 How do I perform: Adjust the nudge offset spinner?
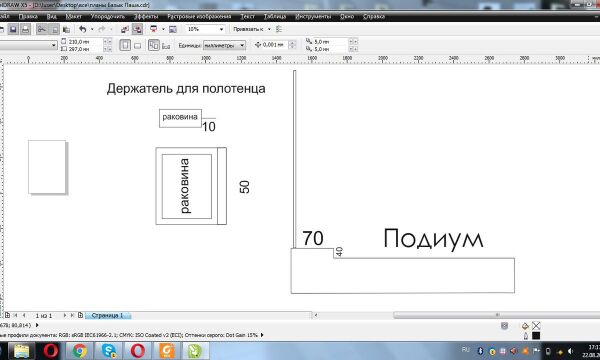(x=292, y=45)
